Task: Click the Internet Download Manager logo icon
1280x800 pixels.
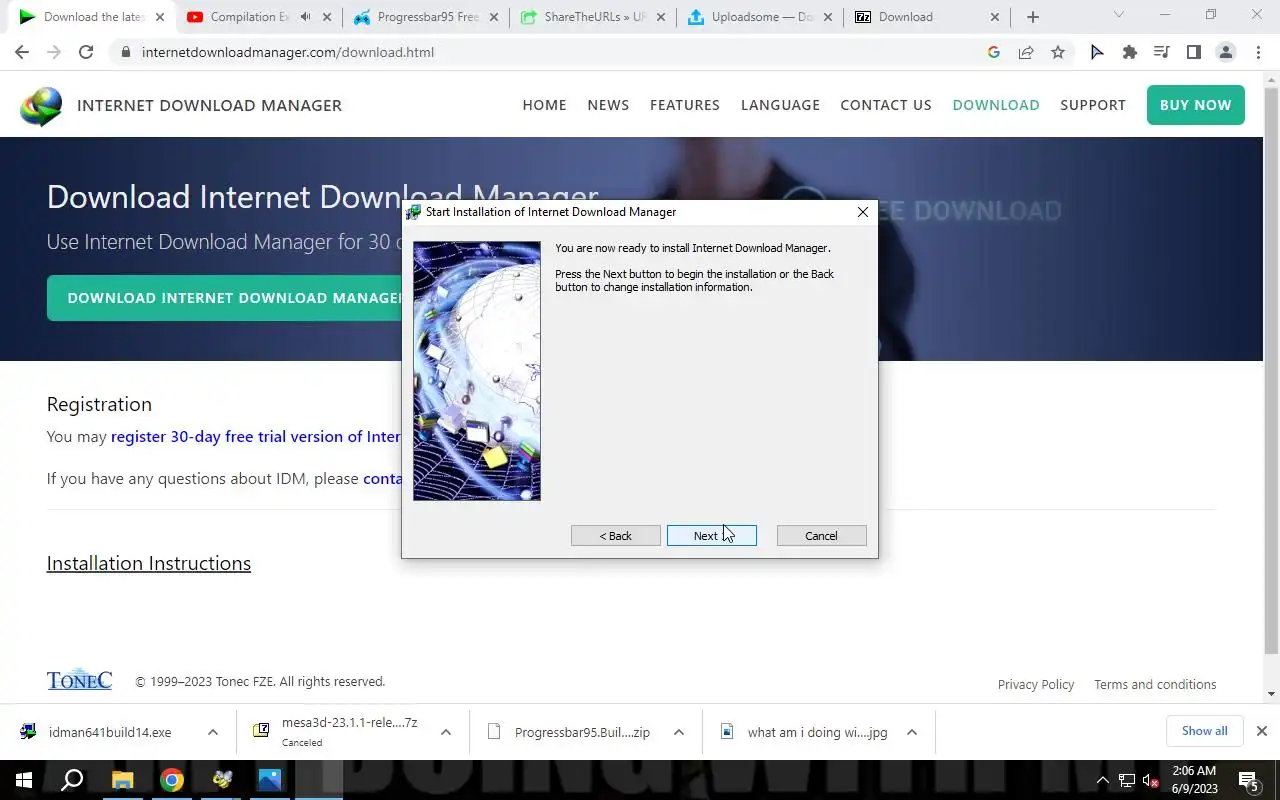Action: pyautogui.click(x=41, y=106)
